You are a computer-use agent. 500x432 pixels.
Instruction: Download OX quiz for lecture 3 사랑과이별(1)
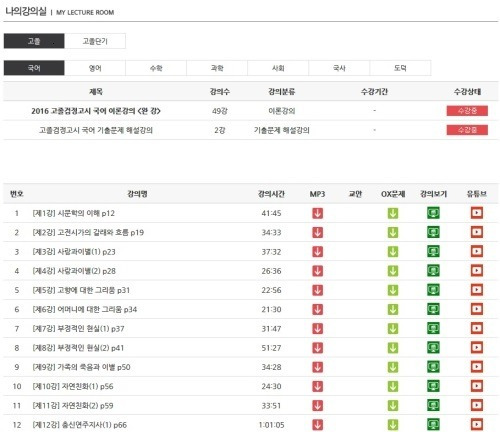[393, 252]
